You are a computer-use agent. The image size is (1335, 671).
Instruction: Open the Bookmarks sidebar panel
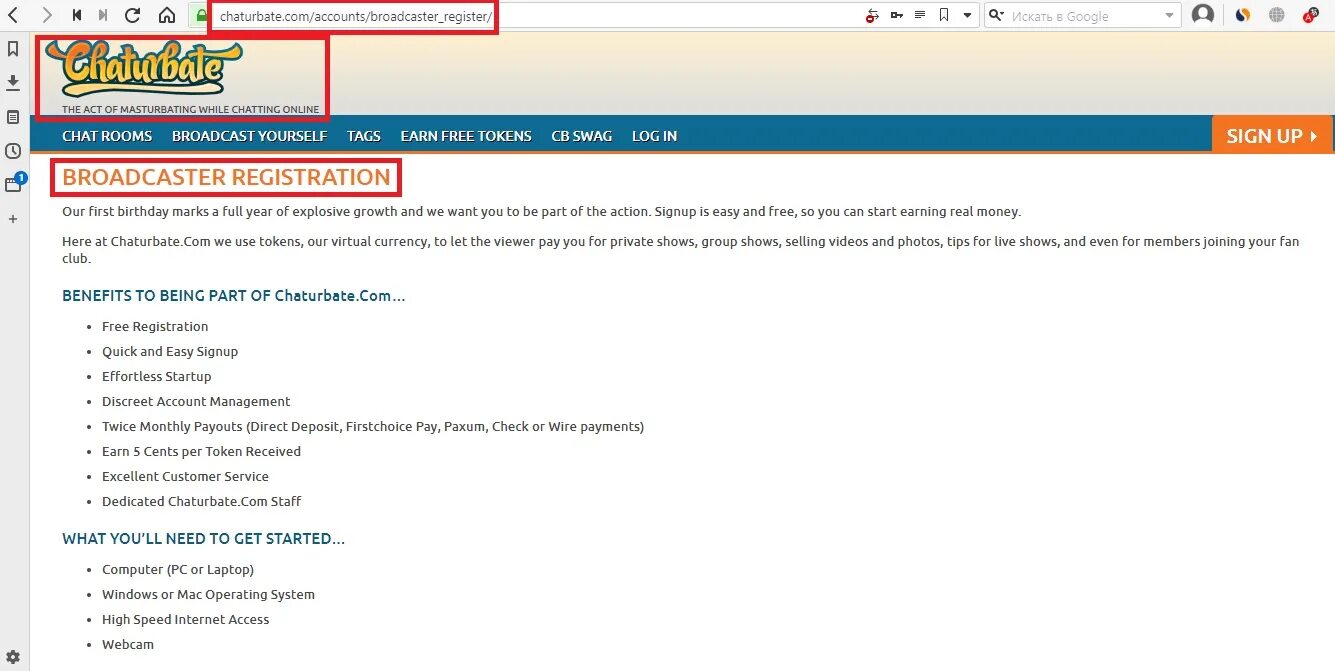[13, 48]
